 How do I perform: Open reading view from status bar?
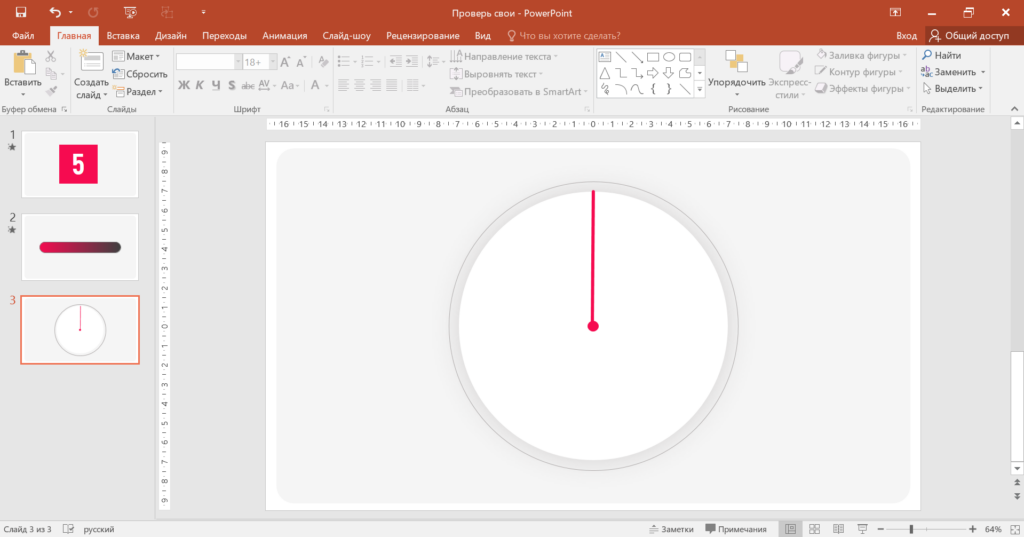tap(836, 528)
